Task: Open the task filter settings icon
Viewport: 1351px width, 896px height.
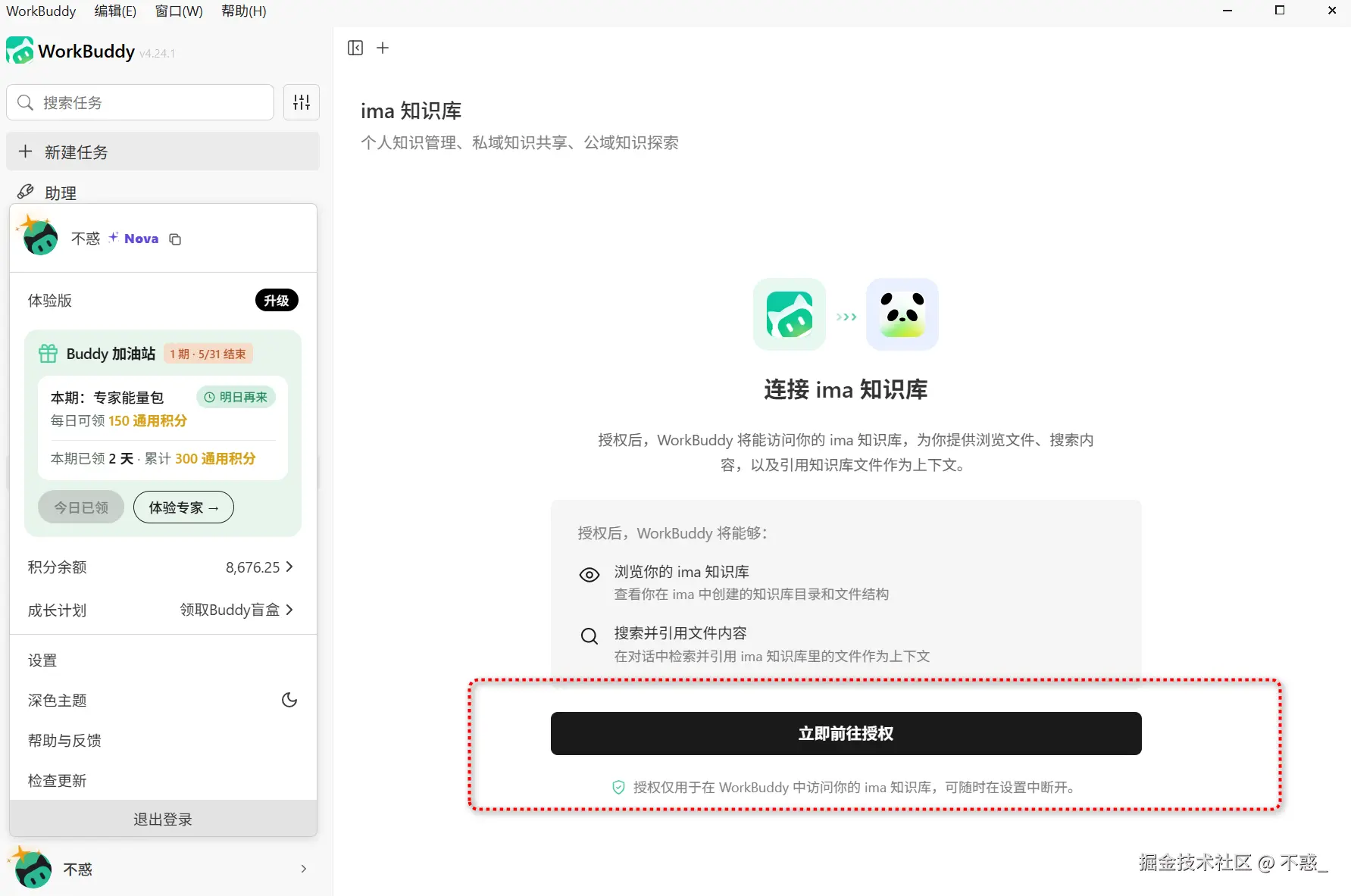Action: click(x=302, y=102)
